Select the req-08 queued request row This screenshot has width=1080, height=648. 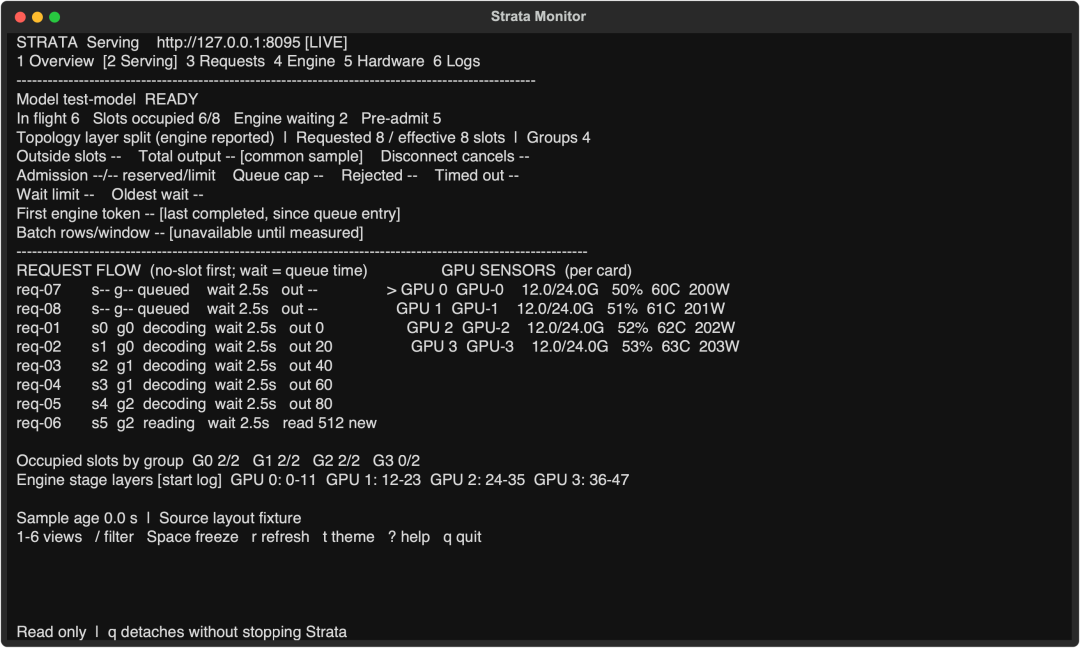tap(167, 309)
